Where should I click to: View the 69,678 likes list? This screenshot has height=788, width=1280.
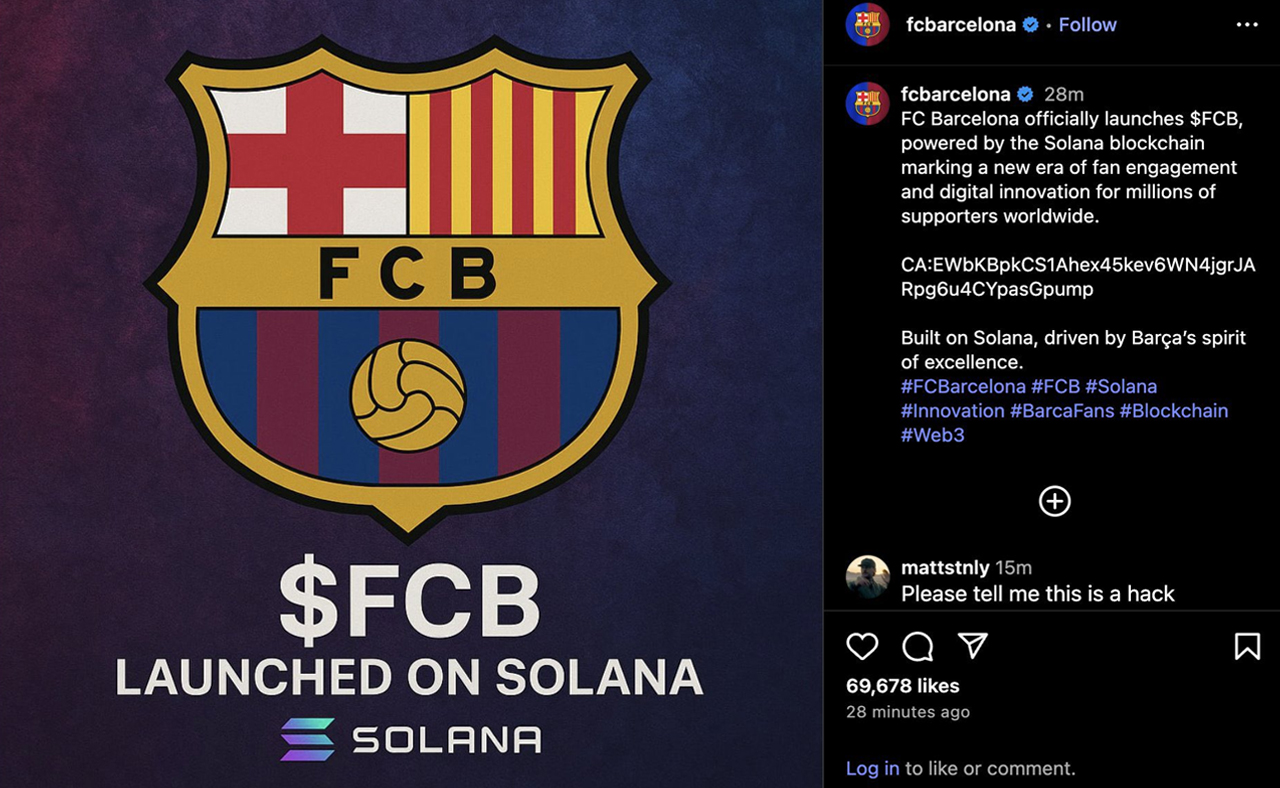902,686
